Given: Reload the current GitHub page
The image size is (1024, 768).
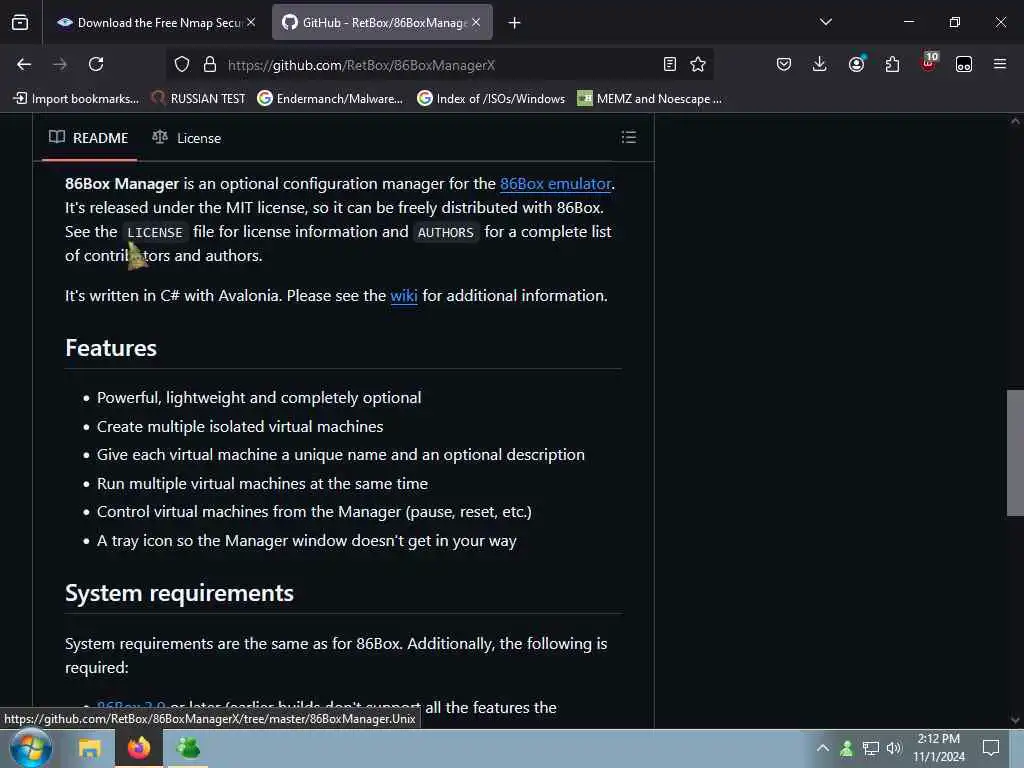Looking at the screenshot, I should click(x=96, y=64).
